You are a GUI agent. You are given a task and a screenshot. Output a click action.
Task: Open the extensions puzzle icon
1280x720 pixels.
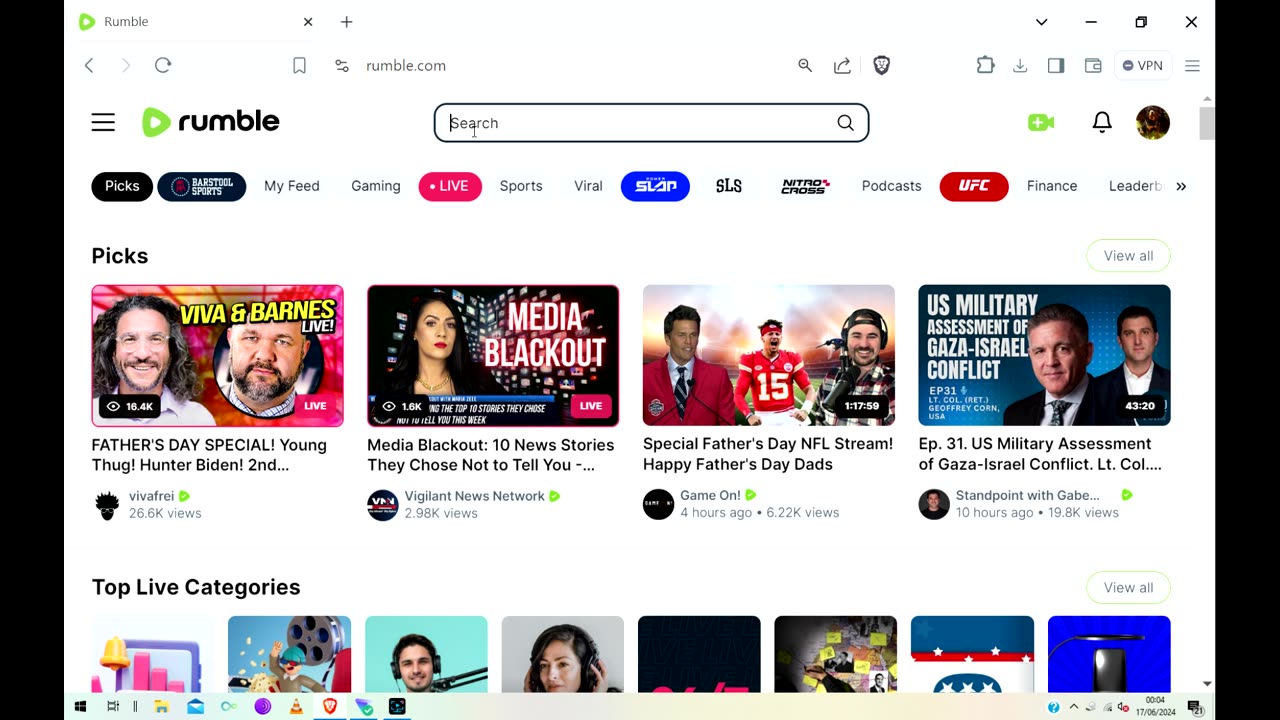point(985,65)
